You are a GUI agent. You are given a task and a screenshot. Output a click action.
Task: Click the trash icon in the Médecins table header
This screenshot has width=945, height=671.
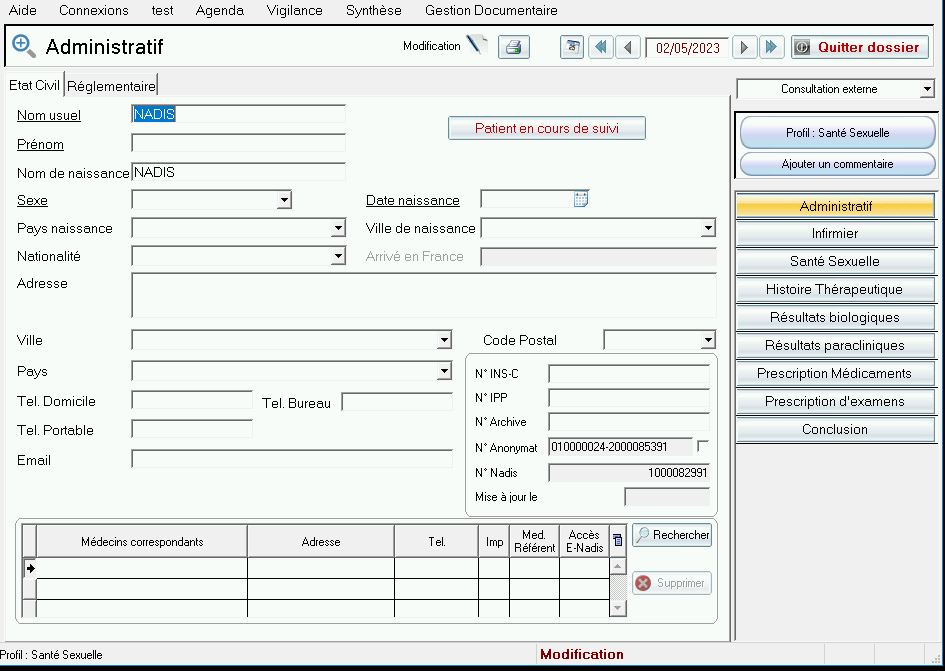(618, 540)
